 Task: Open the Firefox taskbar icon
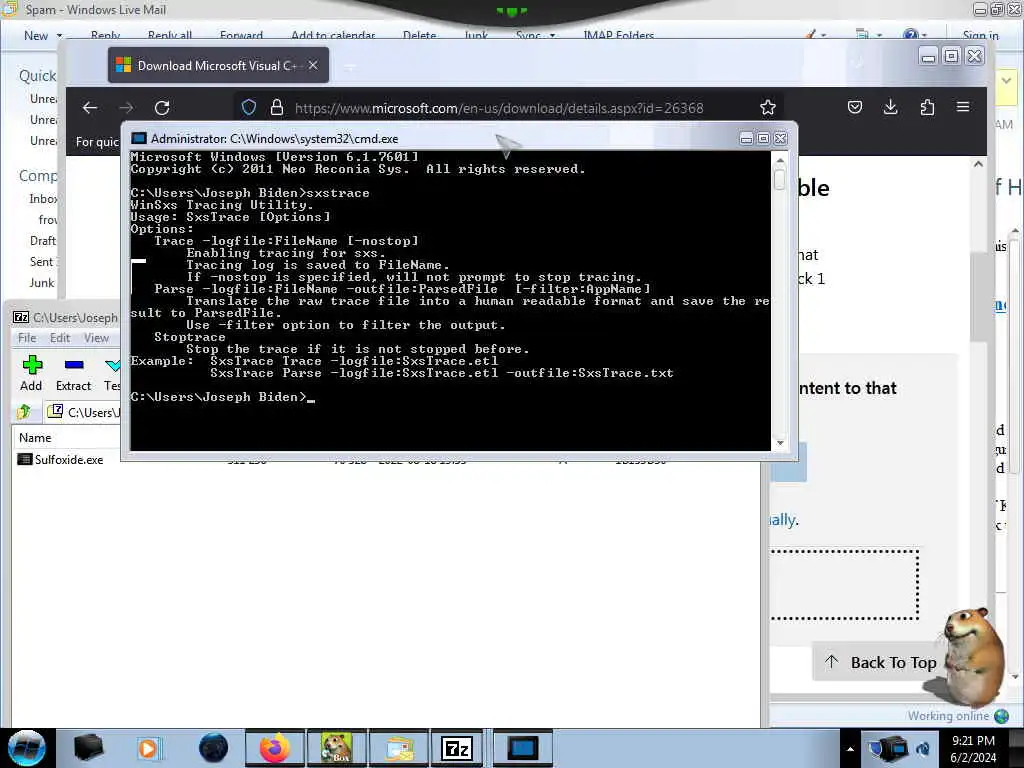(x=274, y=748)
